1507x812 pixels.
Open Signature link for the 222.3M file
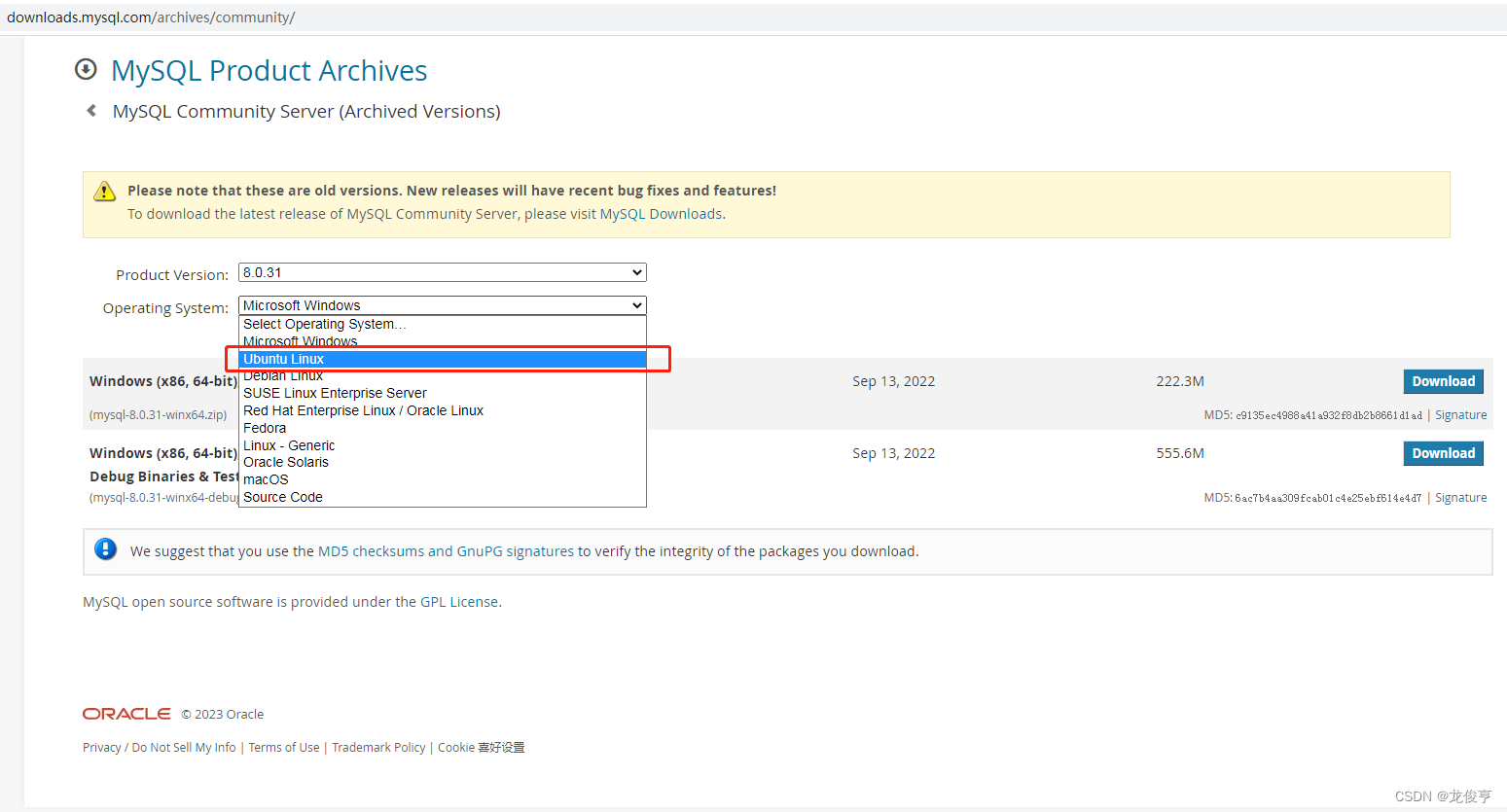(1460, 415)
